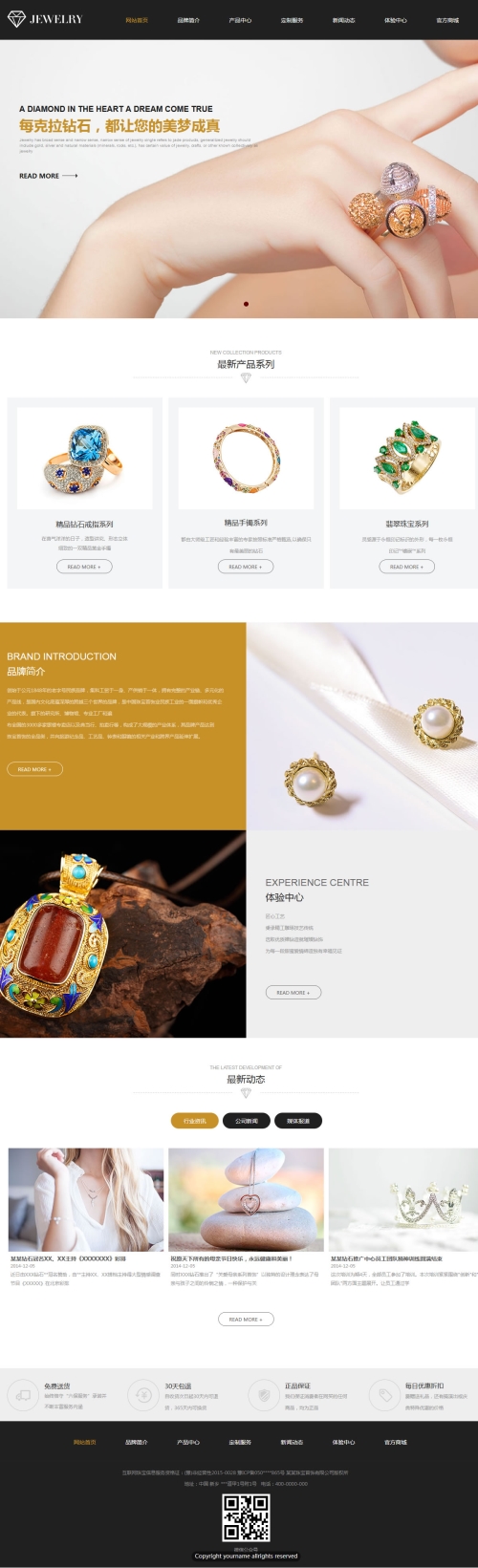Switch to the 媒体报道 news tab
The image size is (478, 1568).
pyautogui.click(x=298, y=1121)
